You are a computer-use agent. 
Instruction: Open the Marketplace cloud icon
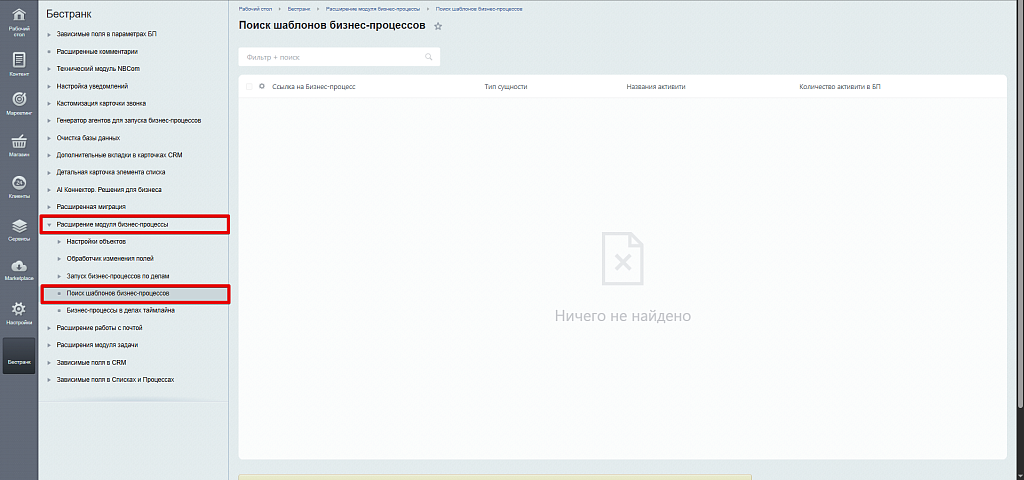click(x=18, y=268)
